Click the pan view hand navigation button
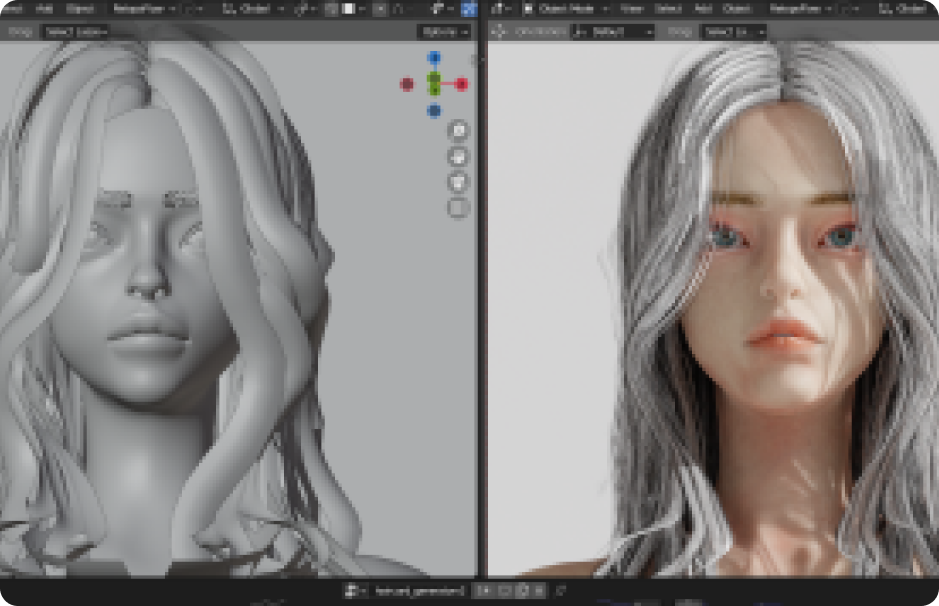This screenshot has width=939, height=606. click(x=458, y=156)
